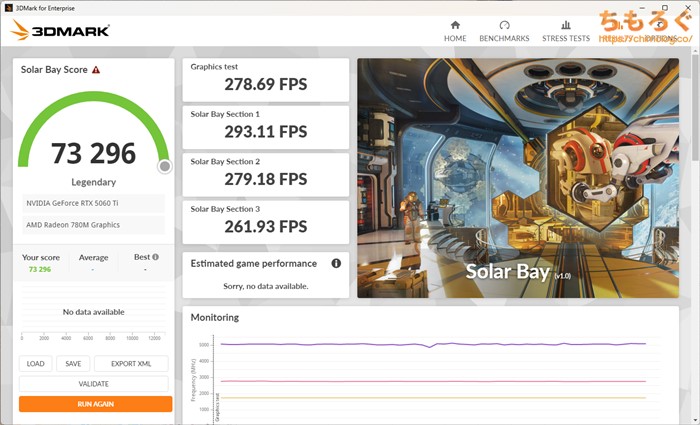Click the LOAD button
700x425 pixels.
click(x=35, y=363)
